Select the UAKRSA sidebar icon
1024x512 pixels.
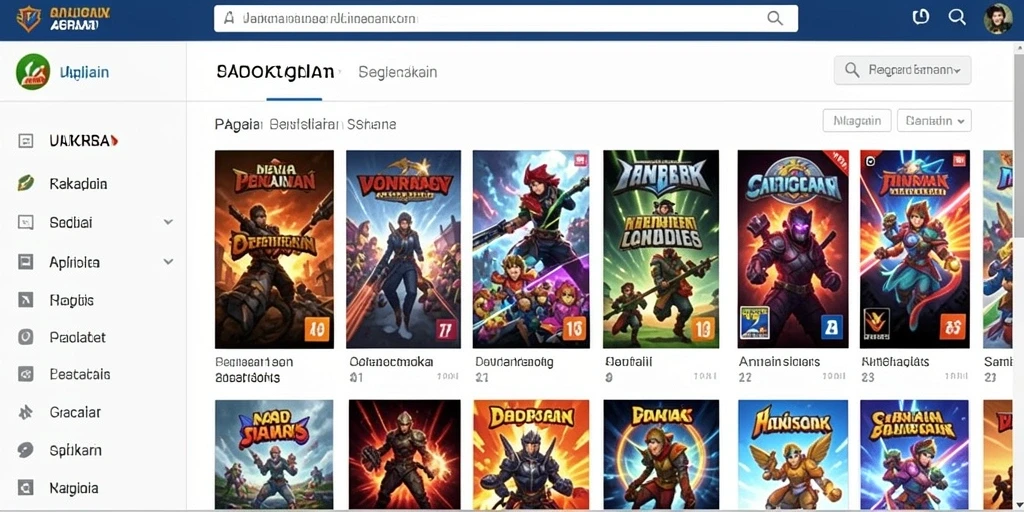[25, 140]
